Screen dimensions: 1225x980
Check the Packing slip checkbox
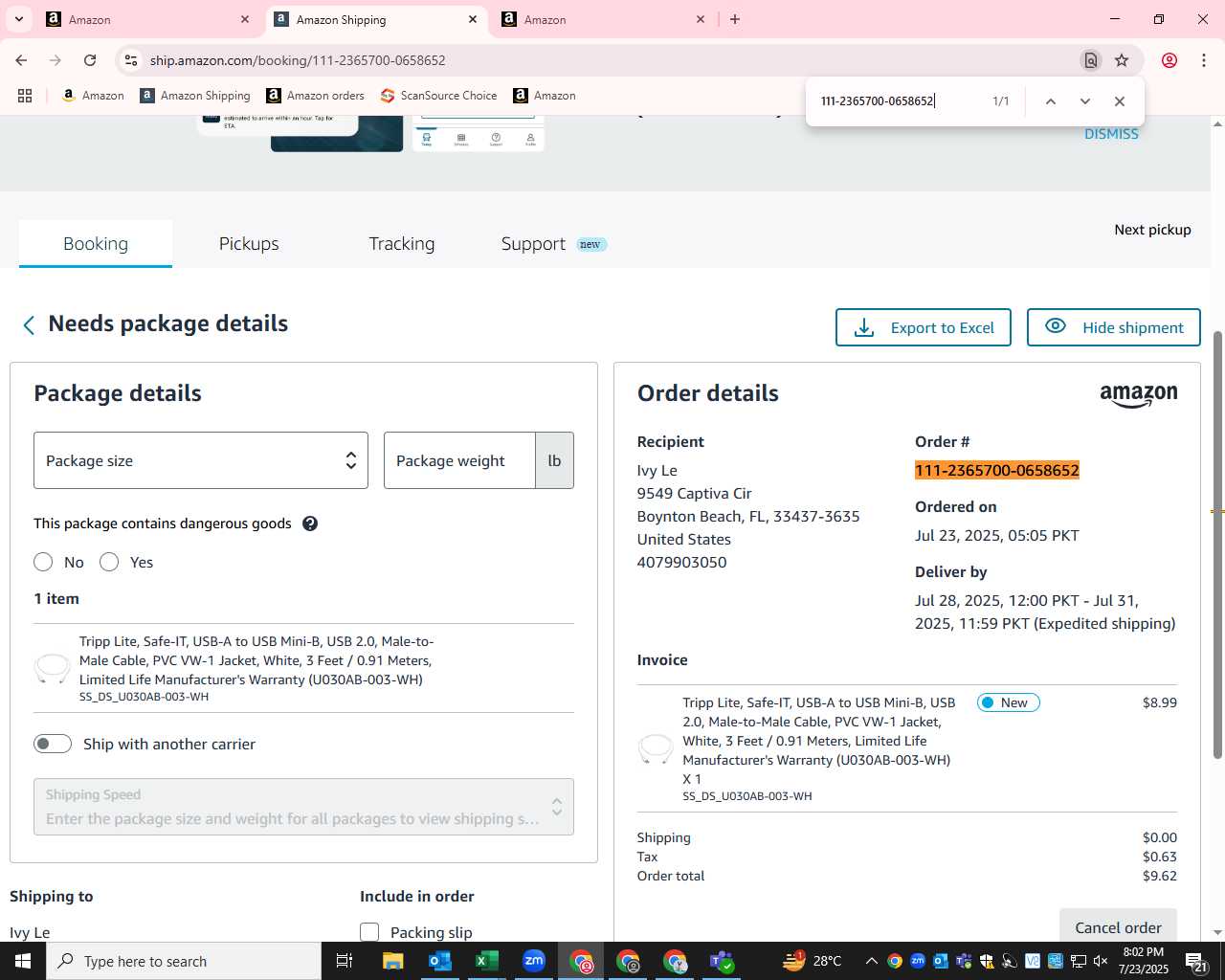pos(369,932)
